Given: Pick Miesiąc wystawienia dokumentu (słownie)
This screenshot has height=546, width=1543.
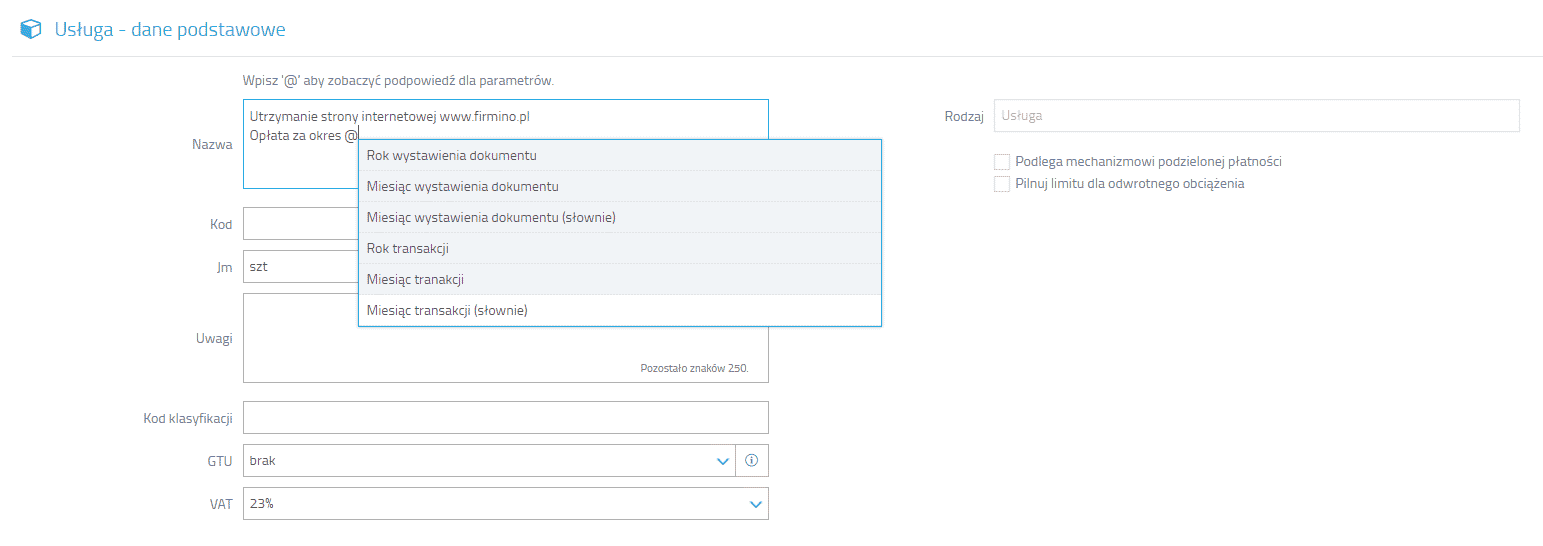Looking at the screenshot, I should pyautogui.click(x=620, y=217).
